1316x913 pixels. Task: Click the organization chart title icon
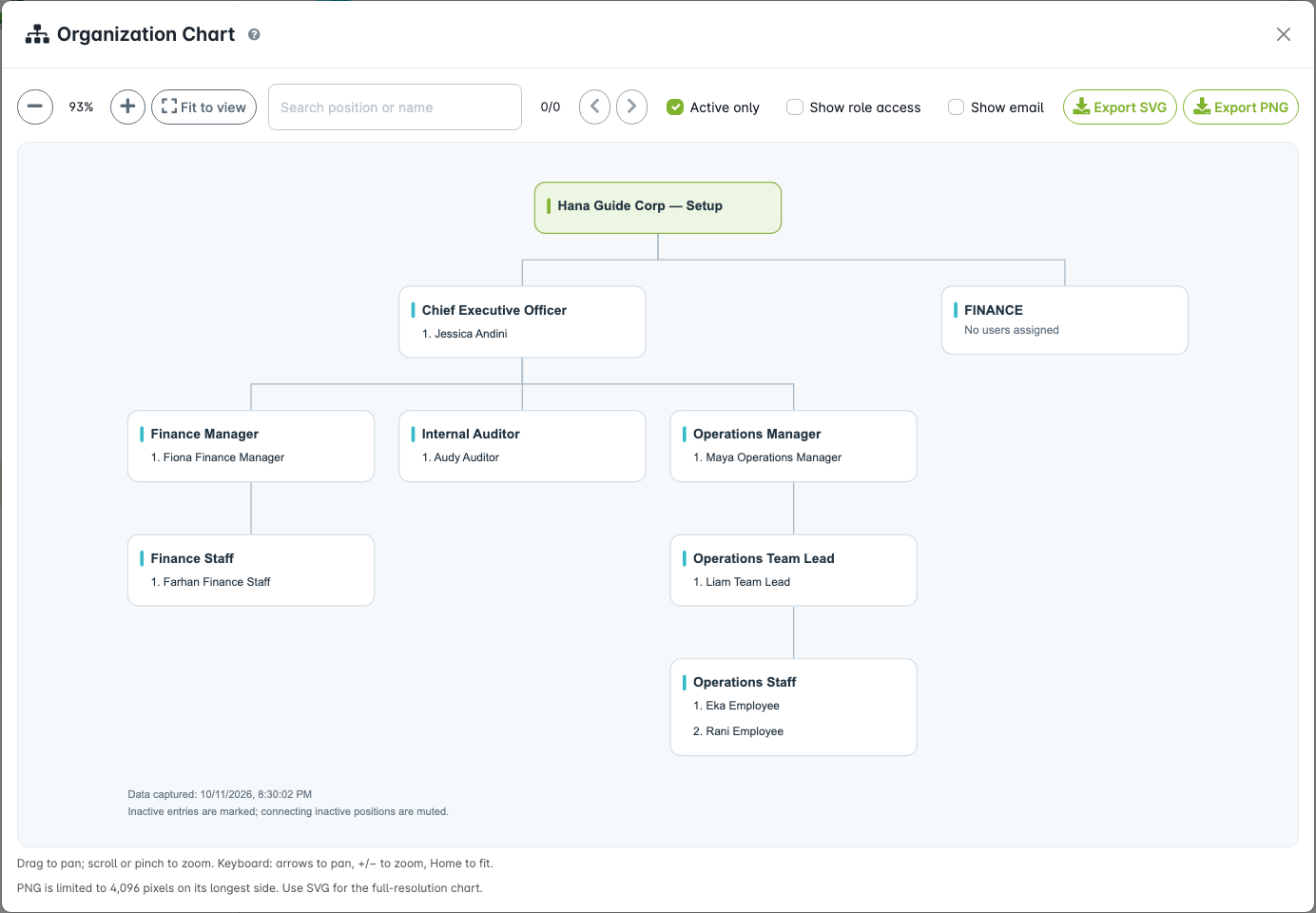pyautogui.click(x=37, y=34)
